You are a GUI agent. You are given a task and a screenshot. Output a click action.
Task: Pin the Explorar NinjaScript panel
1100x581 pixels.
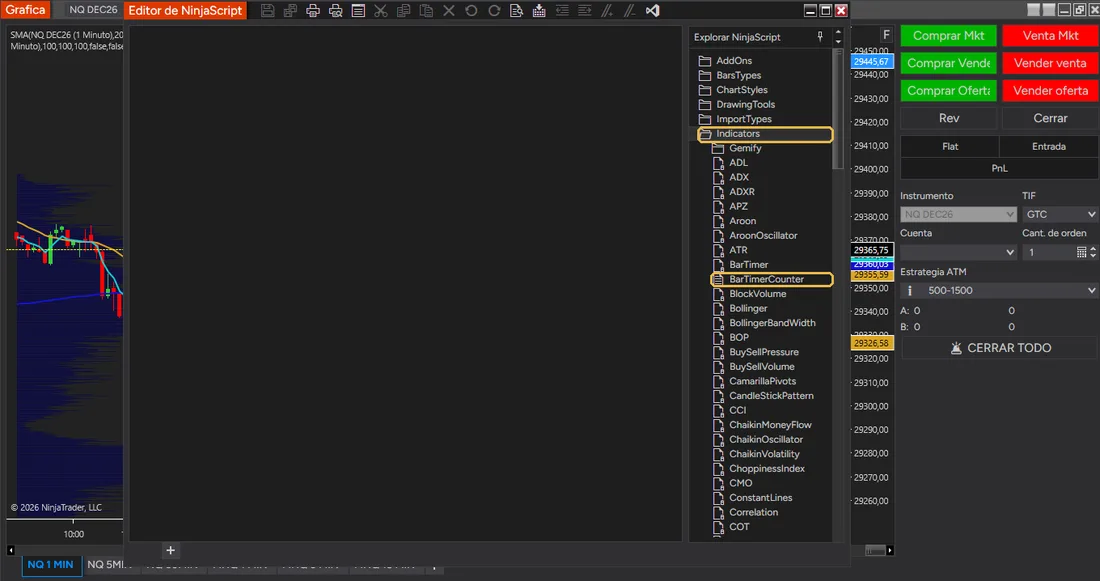coord(820,36)
